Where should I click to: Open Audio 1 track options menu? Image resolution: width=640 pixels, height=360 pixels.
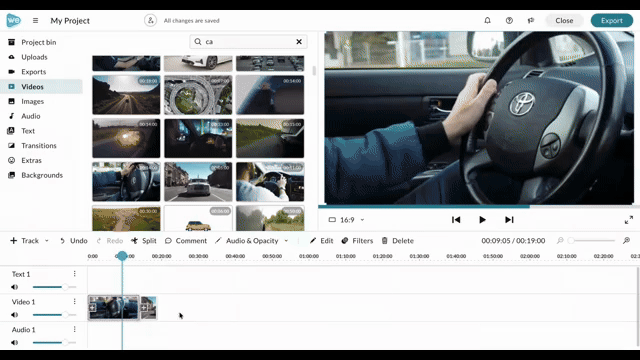point(75,329)
